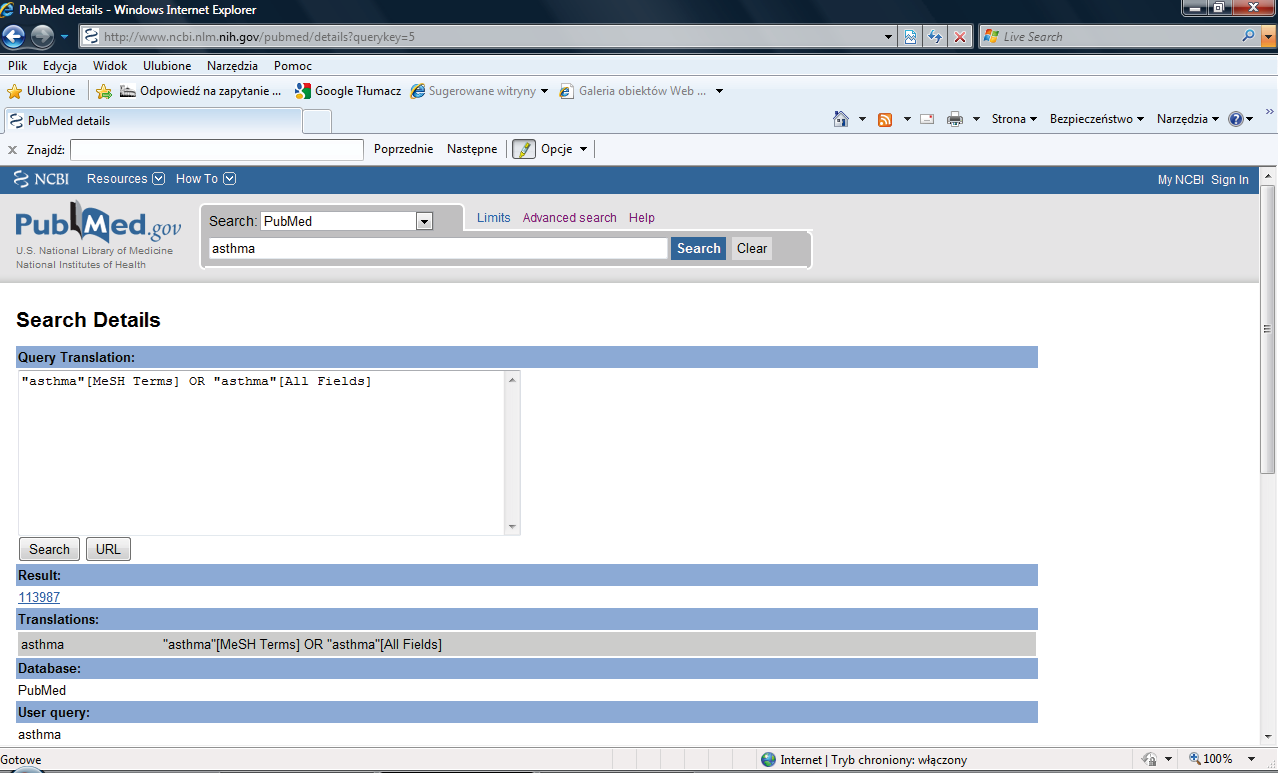
Task: Open 'Odpowiedź na zapytanie' favorites link
Action: (x=201, y=91)
